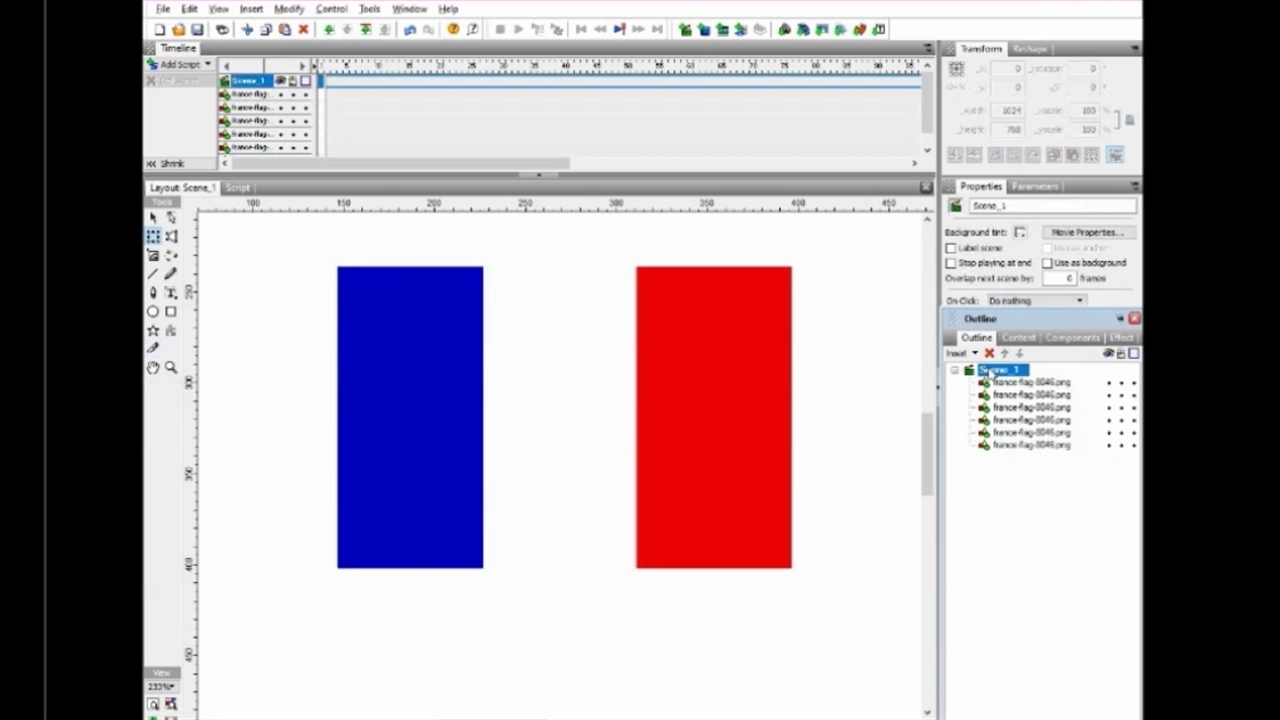
Task: Select the star AutoShape tool
Action: [x=153, y=331]
